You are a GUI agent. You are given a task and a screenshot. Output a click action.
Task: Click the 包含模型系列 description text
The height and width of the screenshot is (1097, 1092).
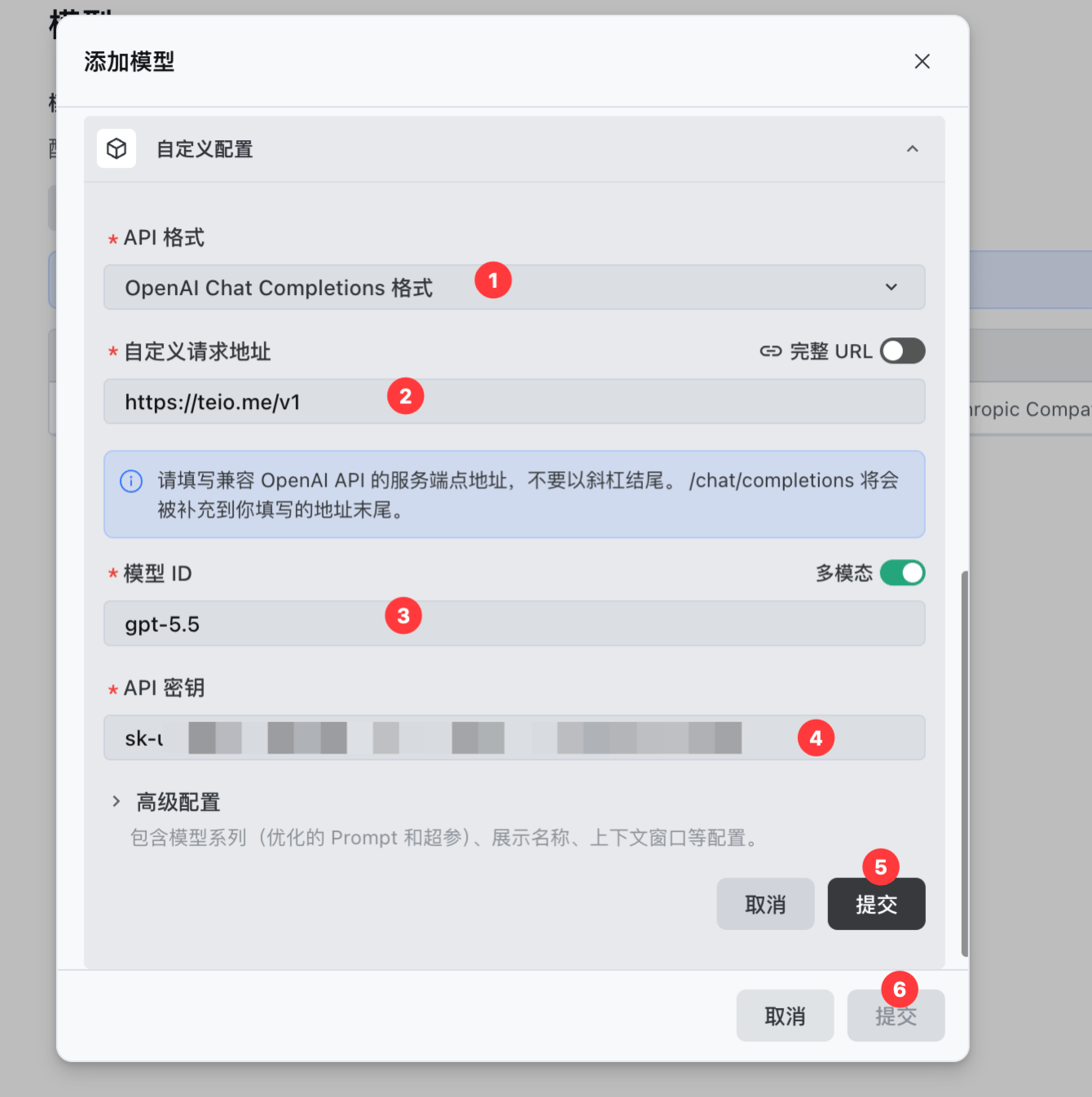coord(447,838)
